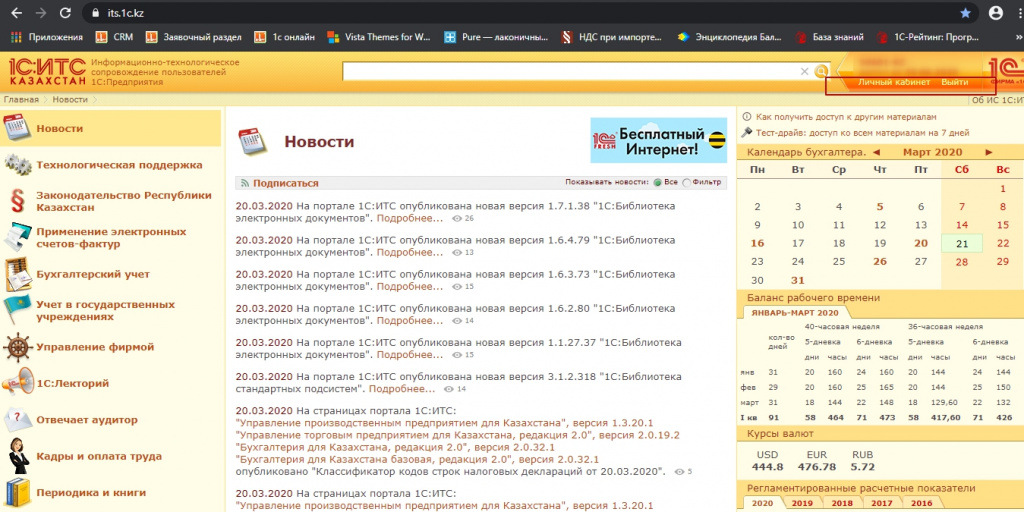Screen dimensions: 1024x512
Task: Open the 1С-Рейтинг: Прогр... bookmark
Action: click(928, 37)
